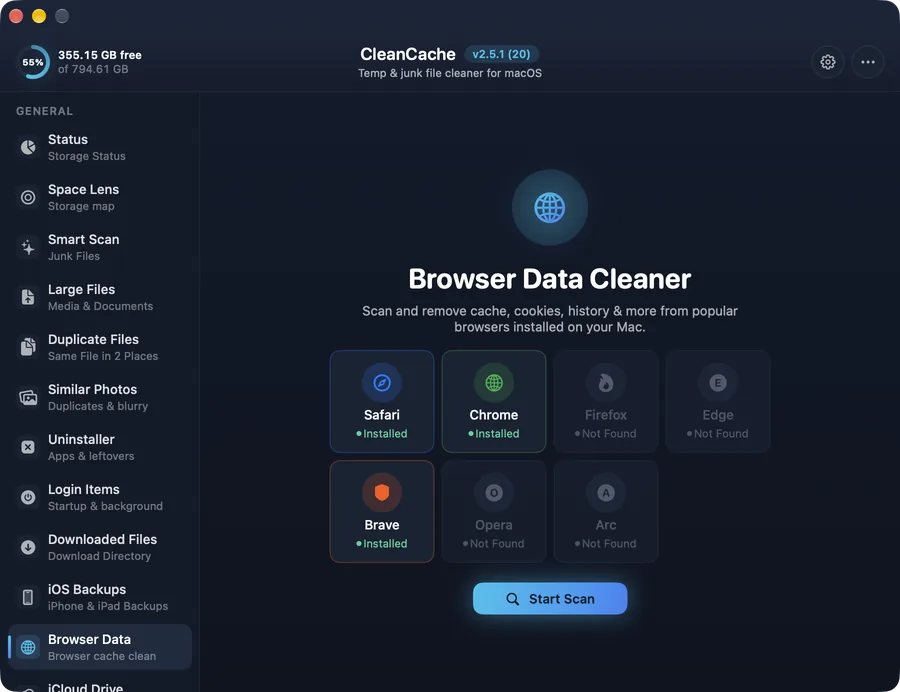Click Safari's Installed status label

tap(382, 434)
